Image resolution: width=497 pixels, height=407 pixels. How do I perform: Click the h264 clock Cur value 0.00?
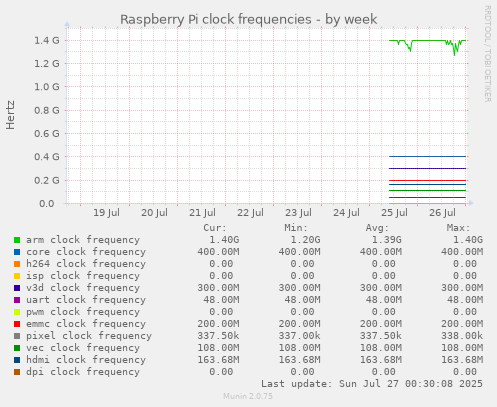pyautogui.click(x=221, y=264)
